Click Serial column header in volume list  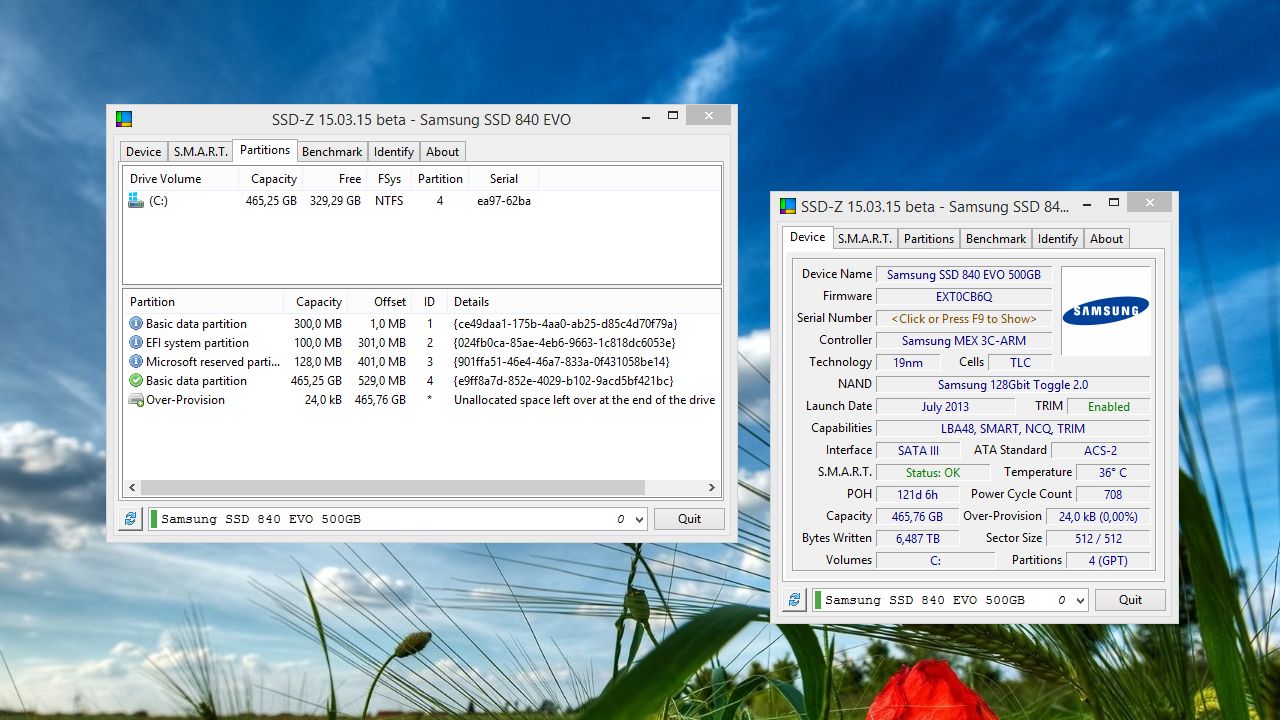[504, 179]
